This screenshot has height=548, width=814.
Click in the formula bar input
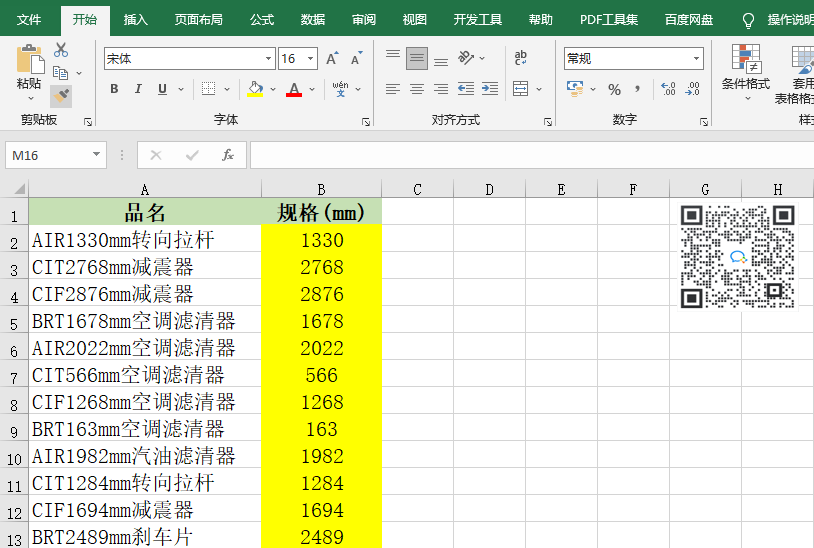pos(532,155)
